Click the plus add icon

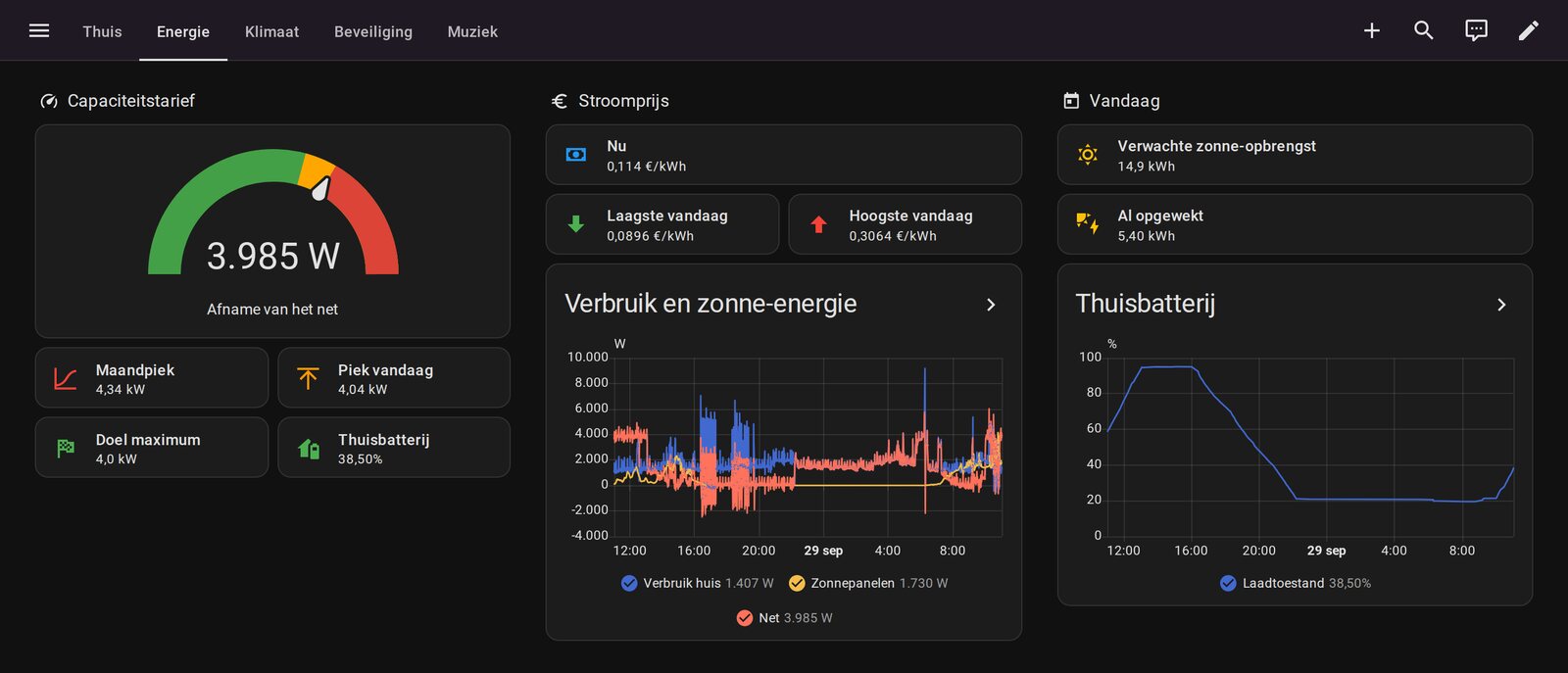[1372, 30]
